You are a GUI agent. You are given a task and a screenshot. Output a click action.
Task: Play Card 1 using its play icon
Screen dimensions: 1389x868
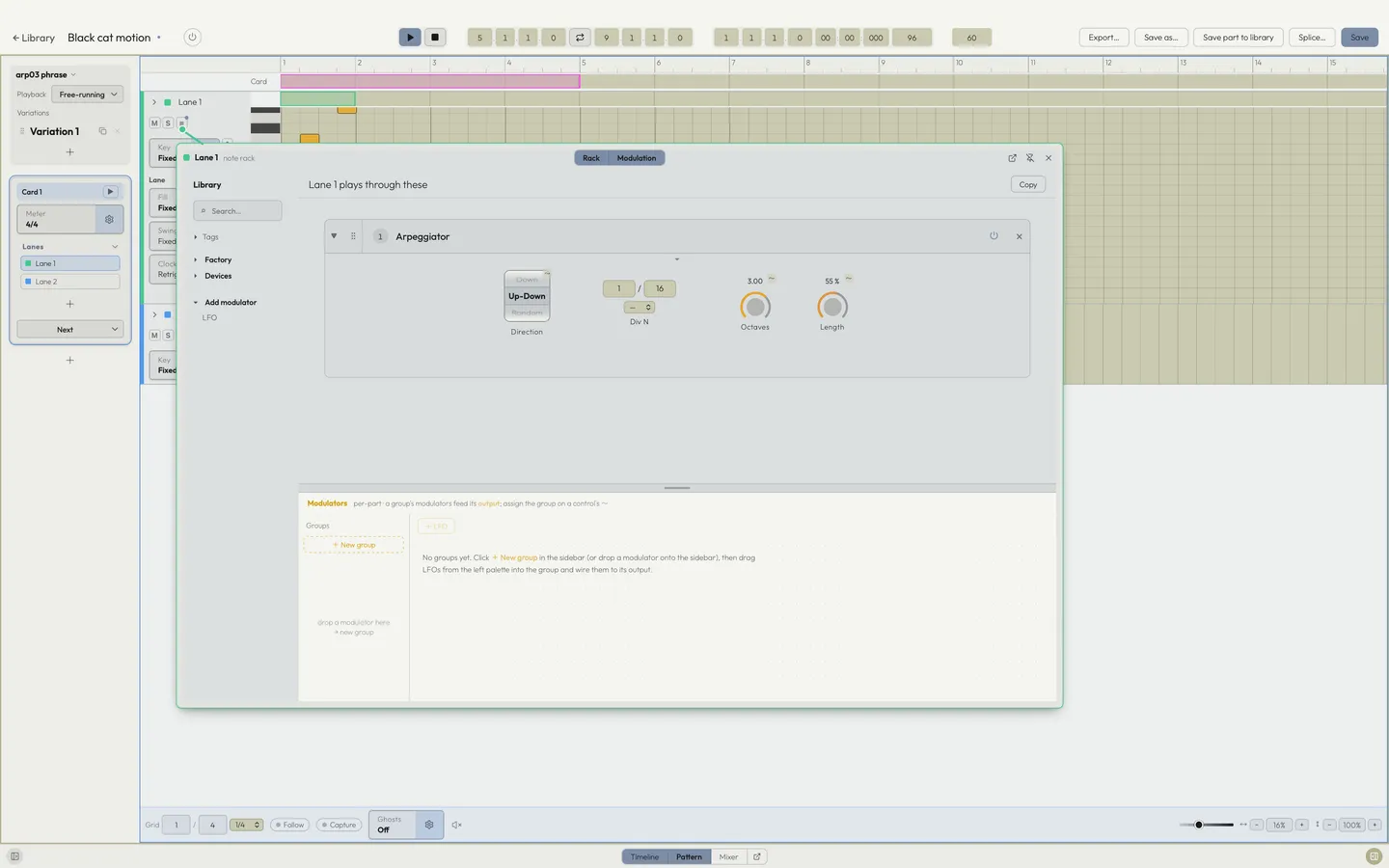[x=110, y=192]
